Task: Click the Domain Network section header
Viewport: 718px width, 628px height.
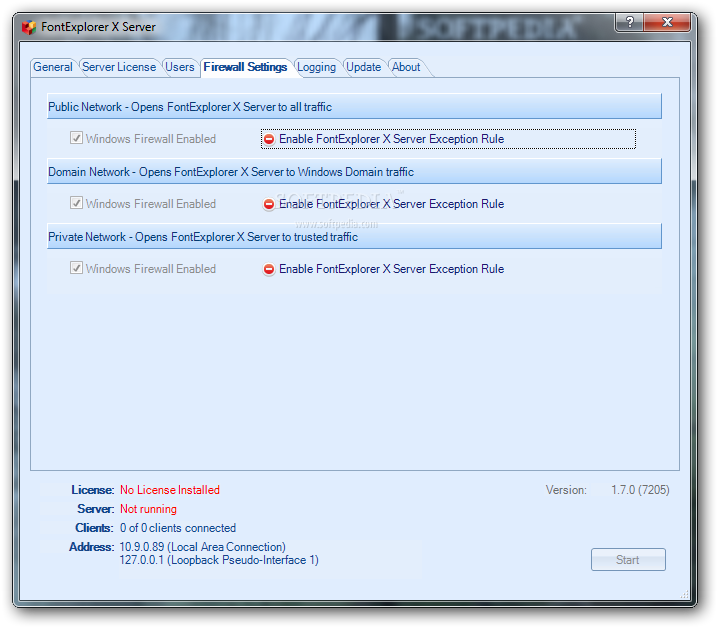Action: point(354,171)
